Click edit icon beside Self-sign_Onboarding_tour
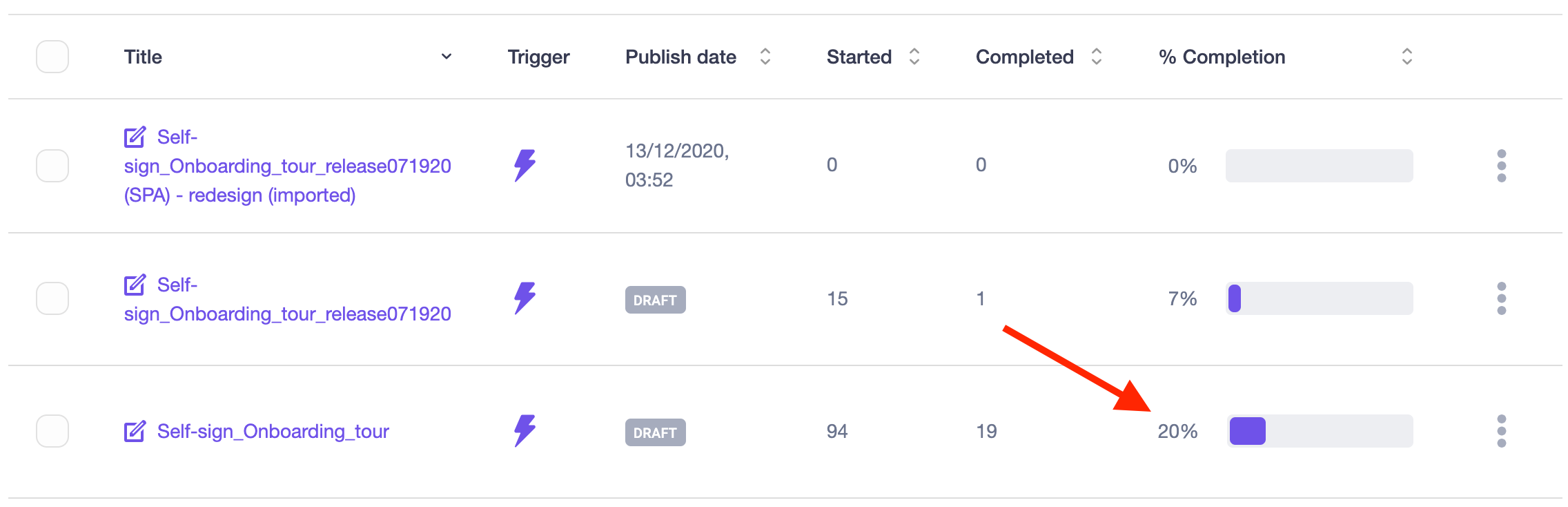 pyautogui.click(x=135, y=431)
